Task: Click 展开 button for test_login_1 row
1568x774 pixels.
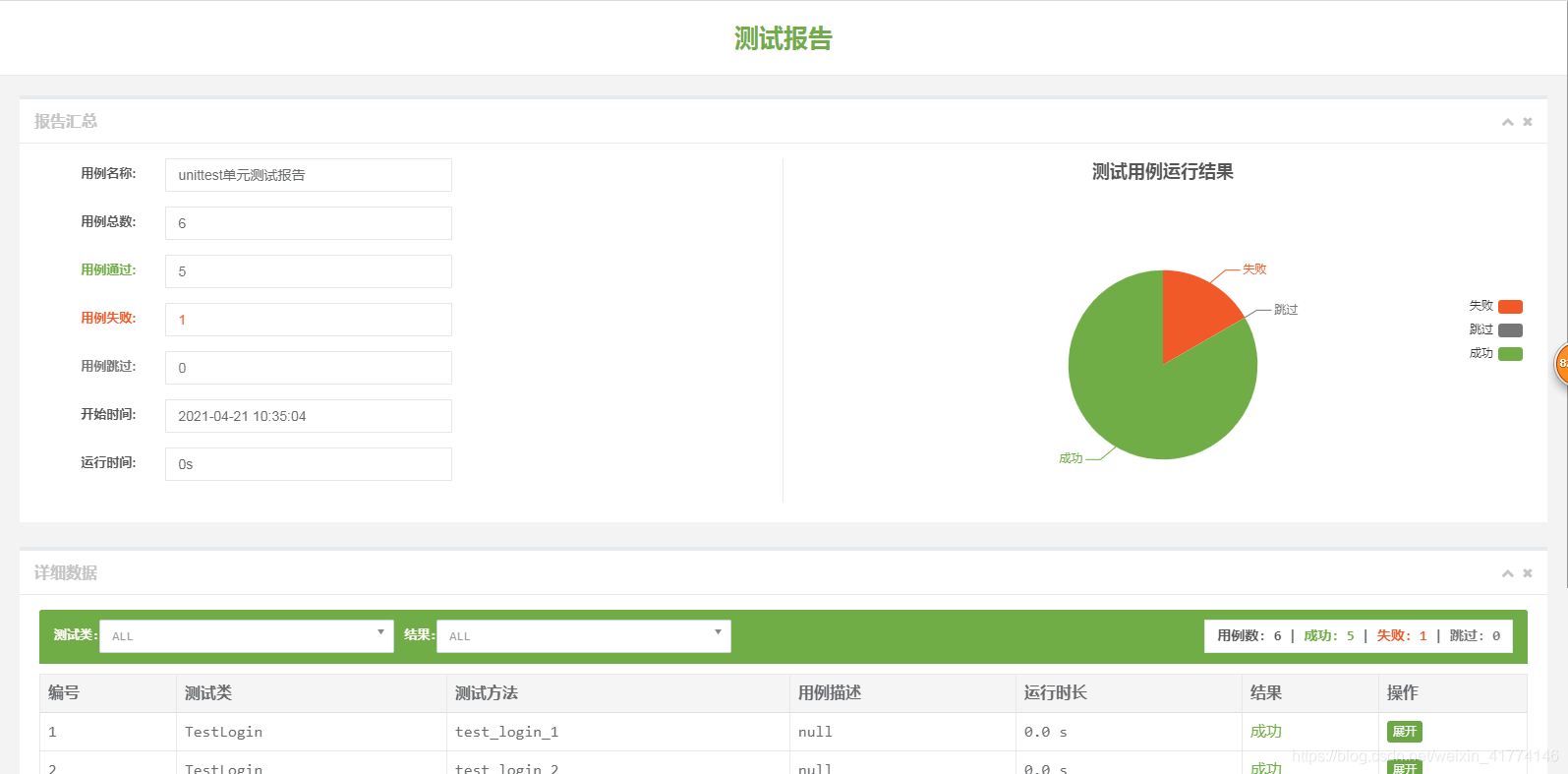Action: tap(1405, 732)
